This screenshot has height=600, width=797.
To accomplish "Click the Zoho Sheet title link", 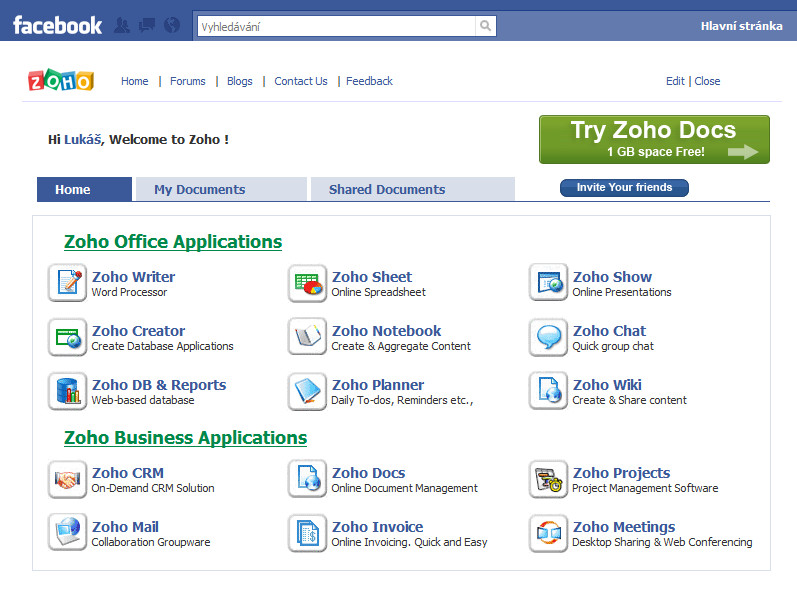I will [372, 277].
